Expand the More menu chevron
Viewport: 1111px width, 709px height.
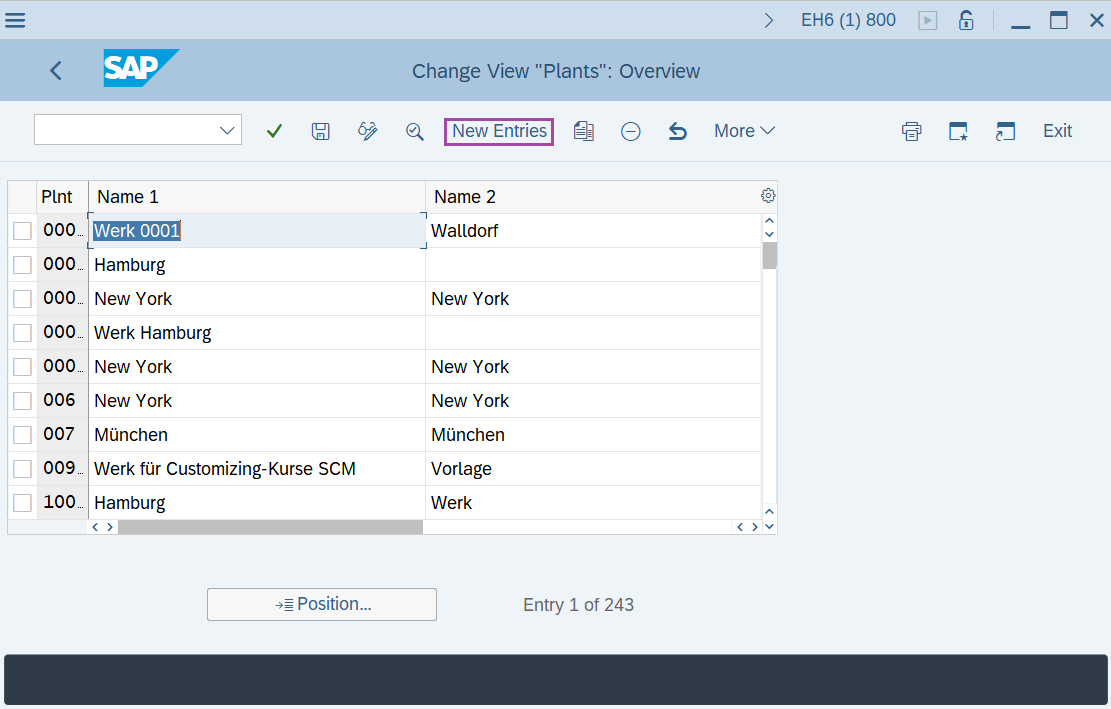click(766, 130)
